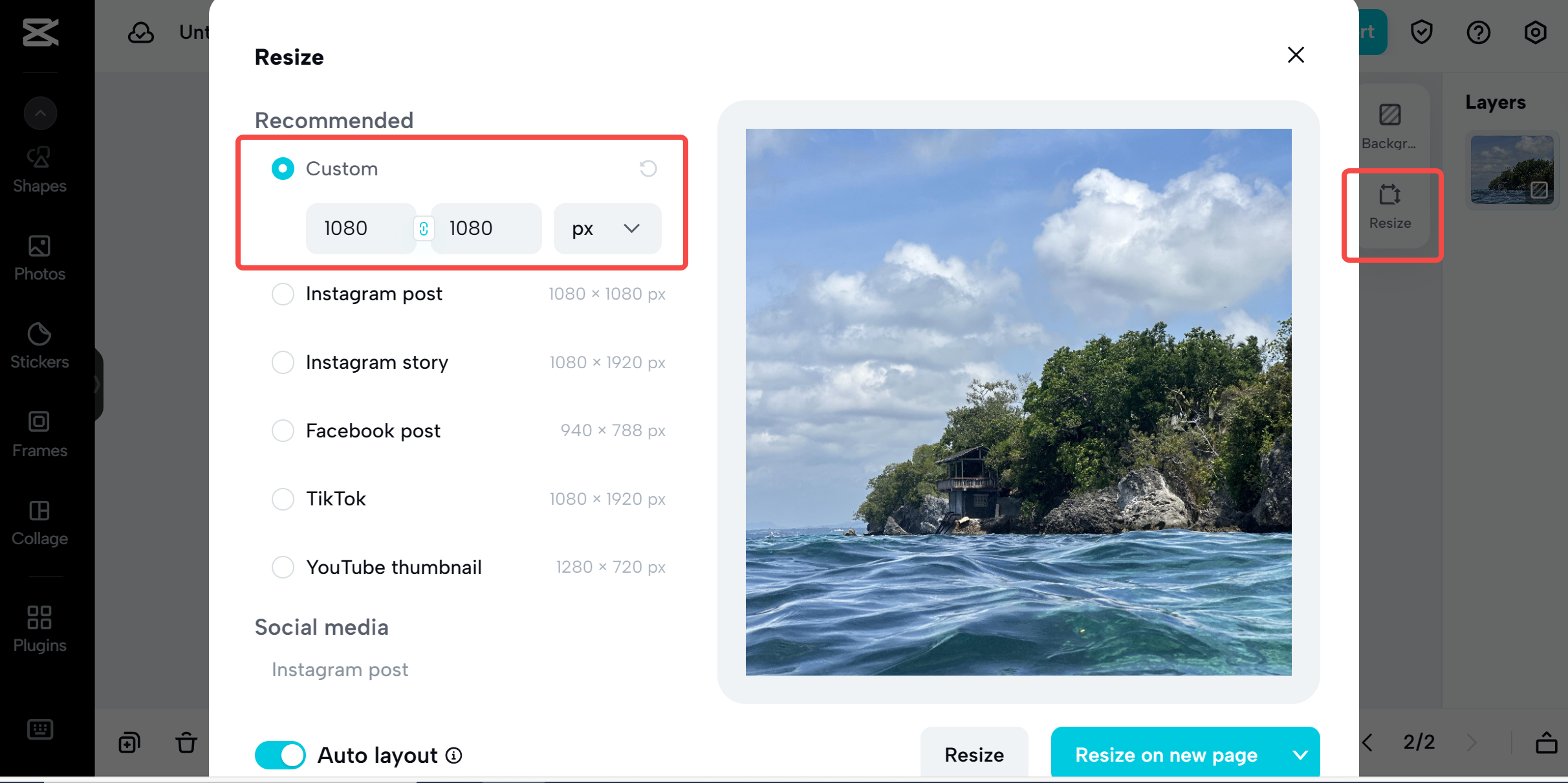Click the Frames tool in left sidebar
The image size is (1568, 783).
coord(40,436)
